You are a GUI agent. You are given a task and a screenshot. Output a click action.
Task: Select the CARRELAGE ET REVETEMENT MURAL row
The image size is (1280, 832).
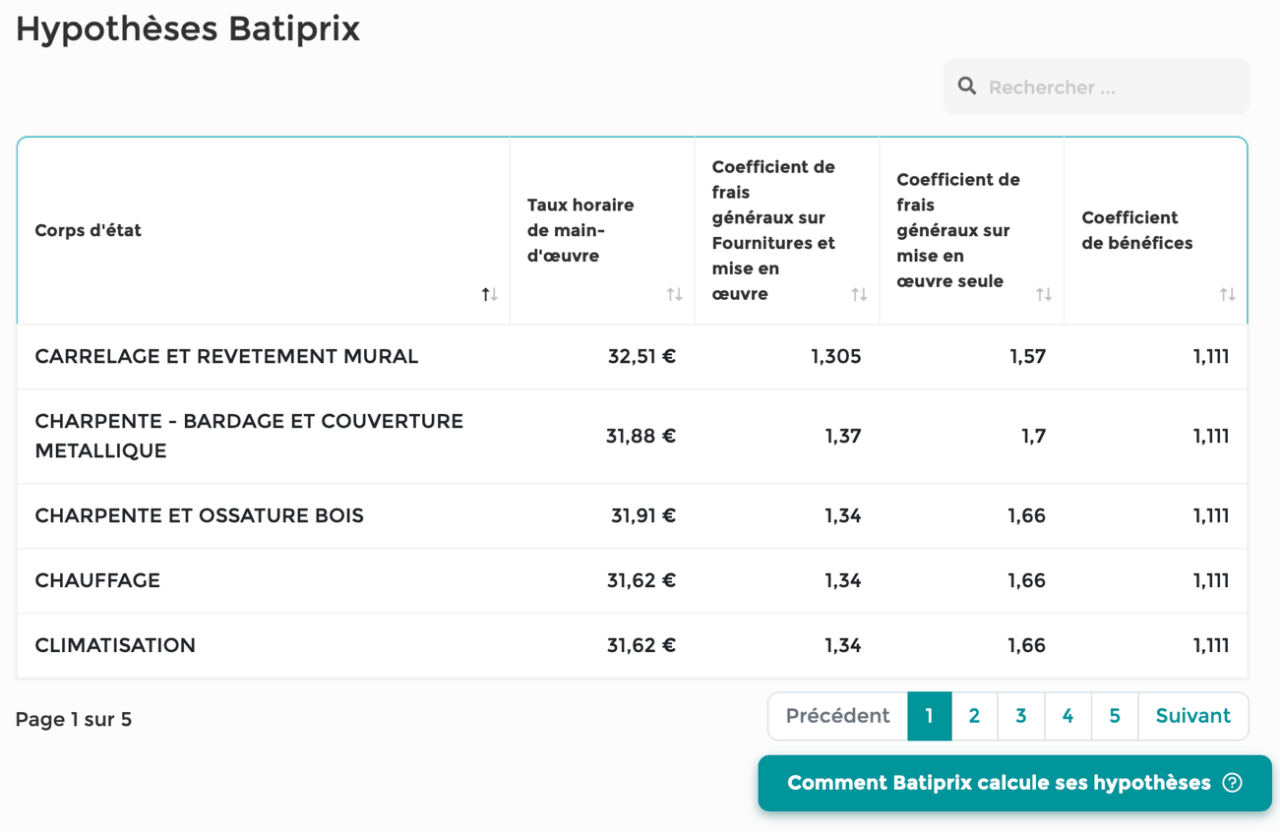point(226,356)
